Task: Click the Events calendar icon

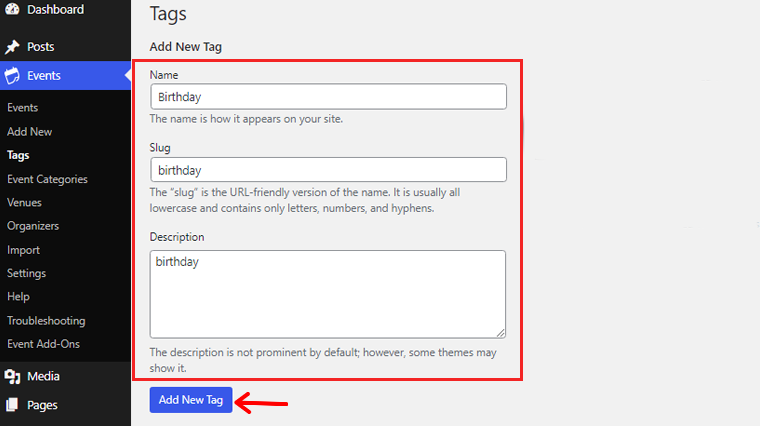Action: pos(12,76)
